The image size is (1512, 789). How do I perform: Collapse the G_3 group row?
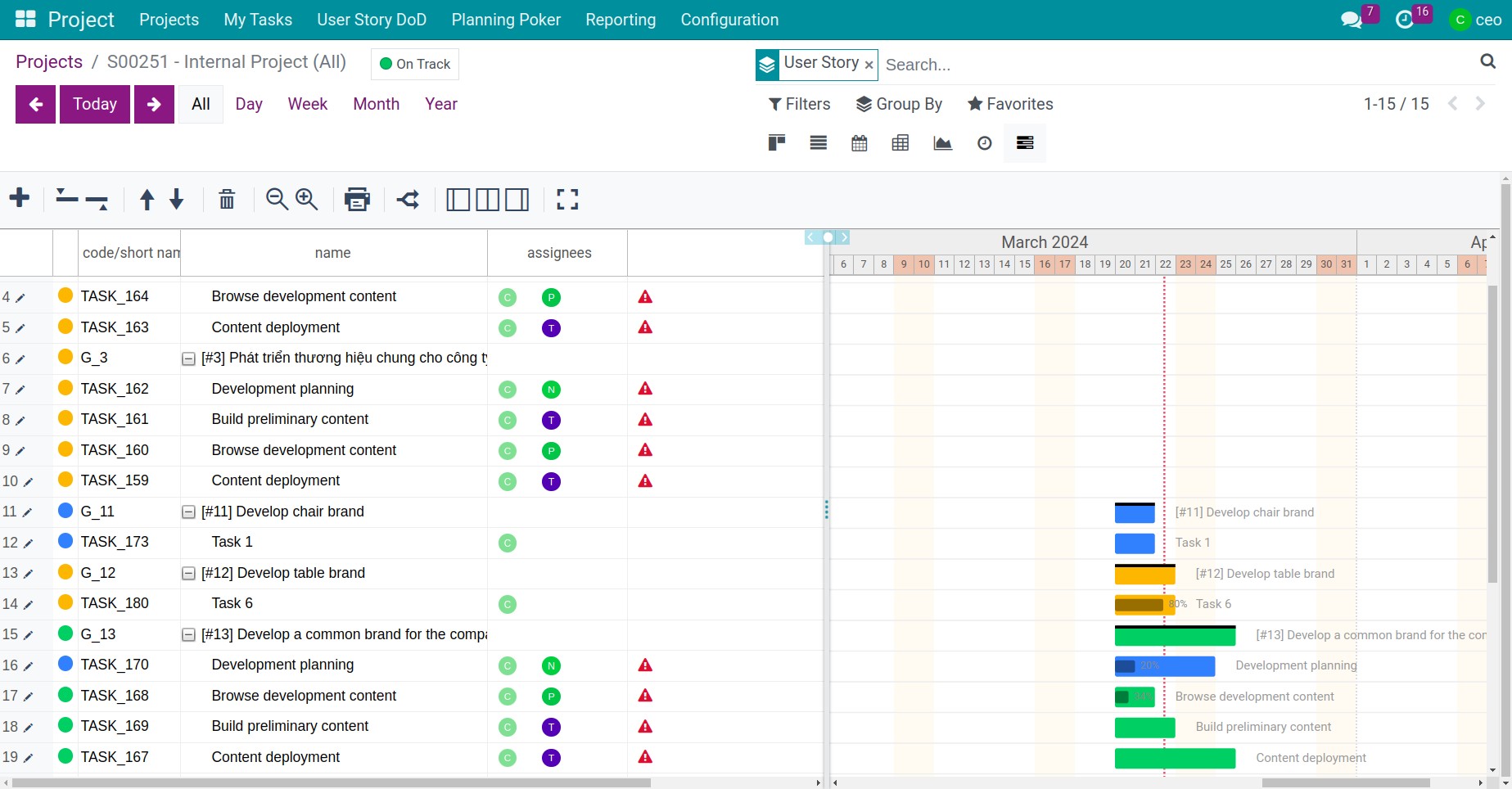click(188, 358)
